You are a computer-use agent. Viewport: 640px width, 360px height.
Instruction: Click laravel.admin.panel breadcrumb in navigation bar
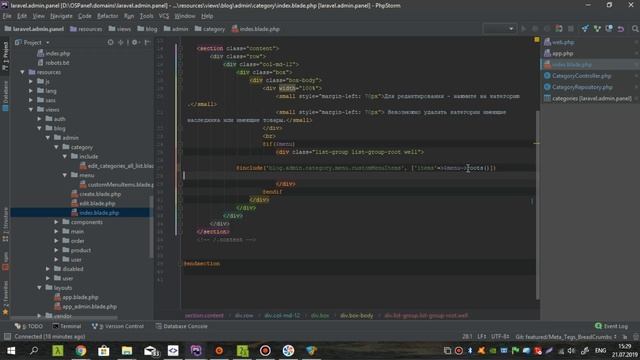(x=34, y=29)
